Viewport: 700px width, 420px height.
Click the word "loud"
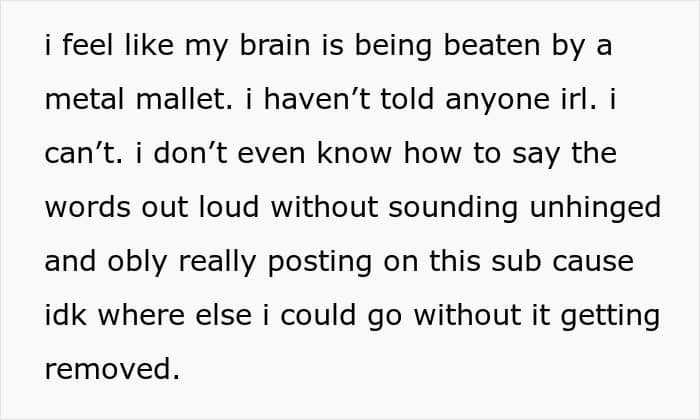tap(229, 208)
